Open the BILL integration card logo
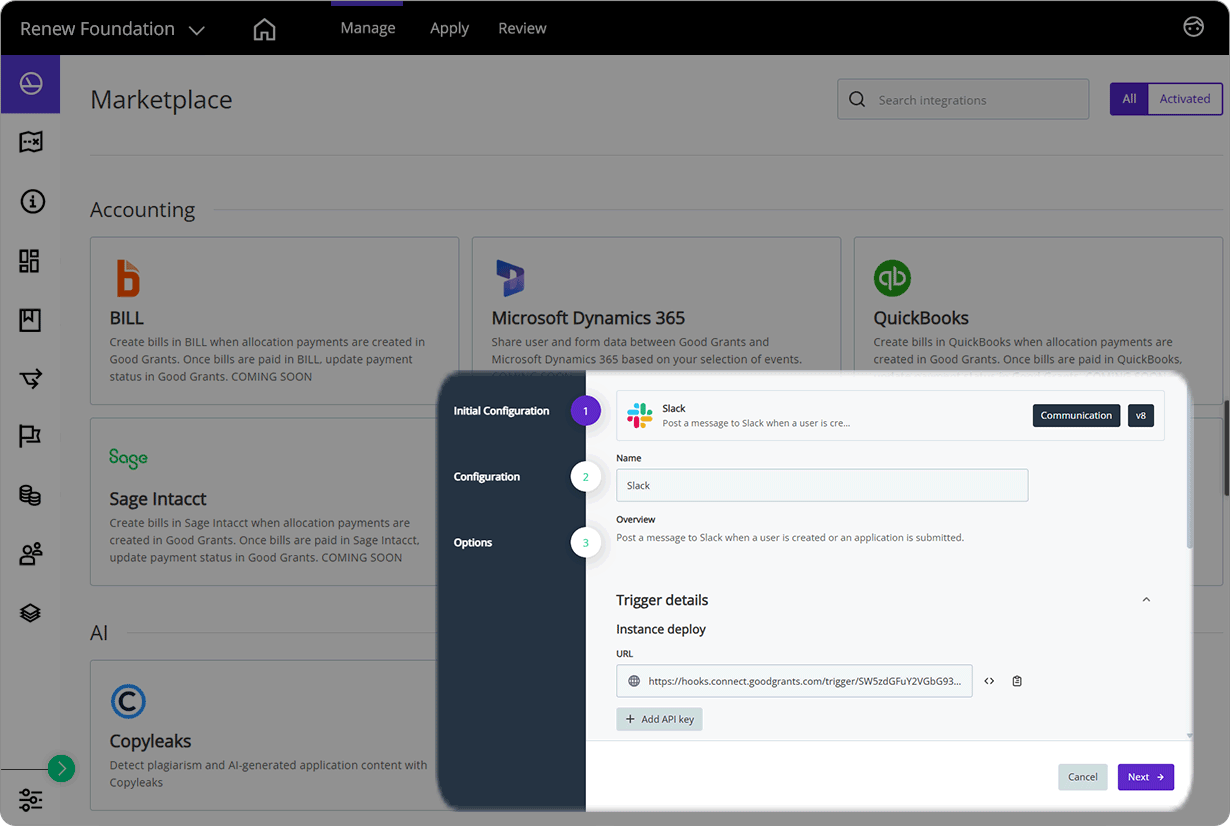The image size is (1230, 828). 128,278
